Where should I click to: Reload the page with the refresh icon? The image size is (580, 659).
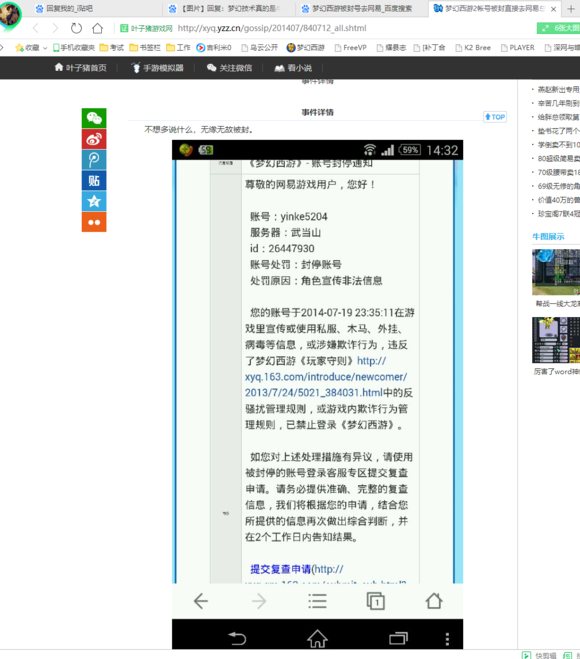coord(76,28)
